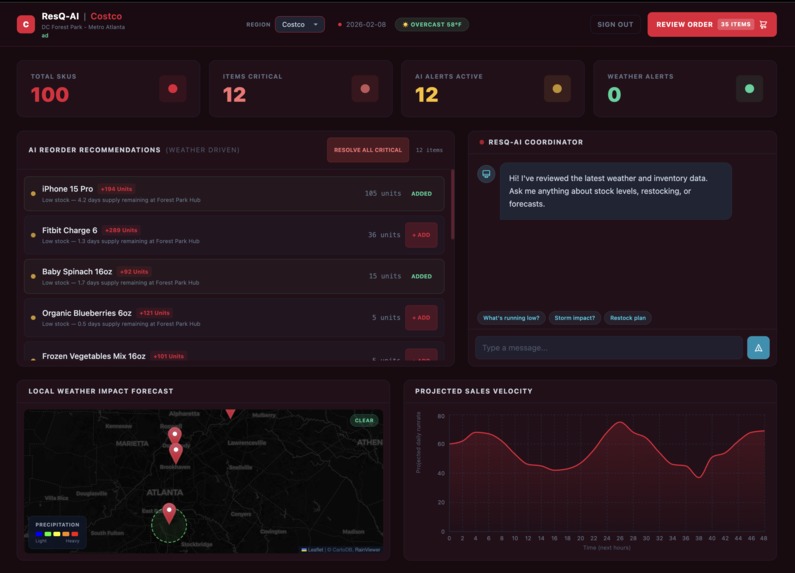795x573 pixels.
Task: Click the CLEAR badge on the weather map
Action: pyautogui.click(x=364, y=420)
